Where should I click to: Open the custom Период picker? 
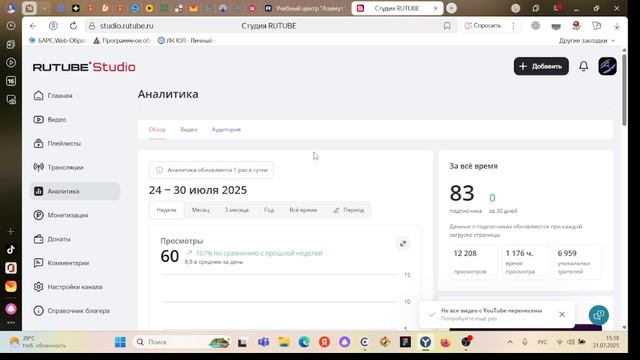coord(349,210)
